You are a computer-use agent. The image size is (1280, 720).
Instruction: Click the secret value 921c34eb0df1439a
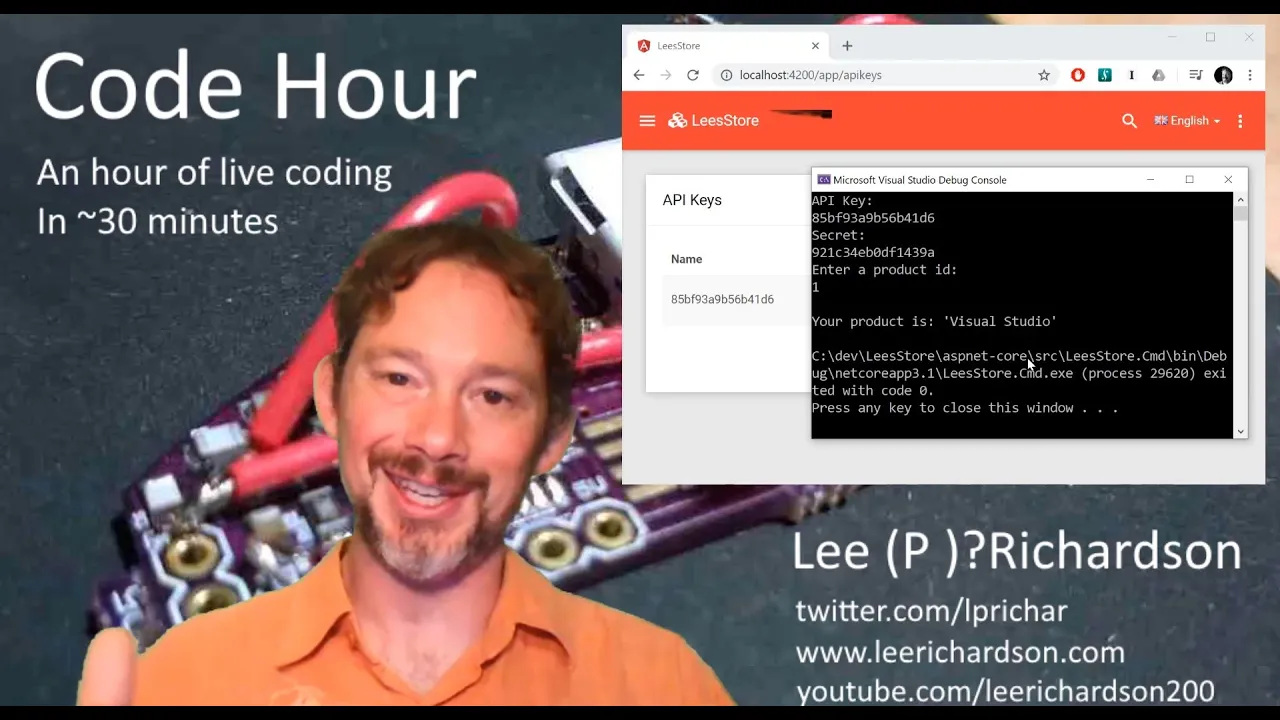[873, 253]
